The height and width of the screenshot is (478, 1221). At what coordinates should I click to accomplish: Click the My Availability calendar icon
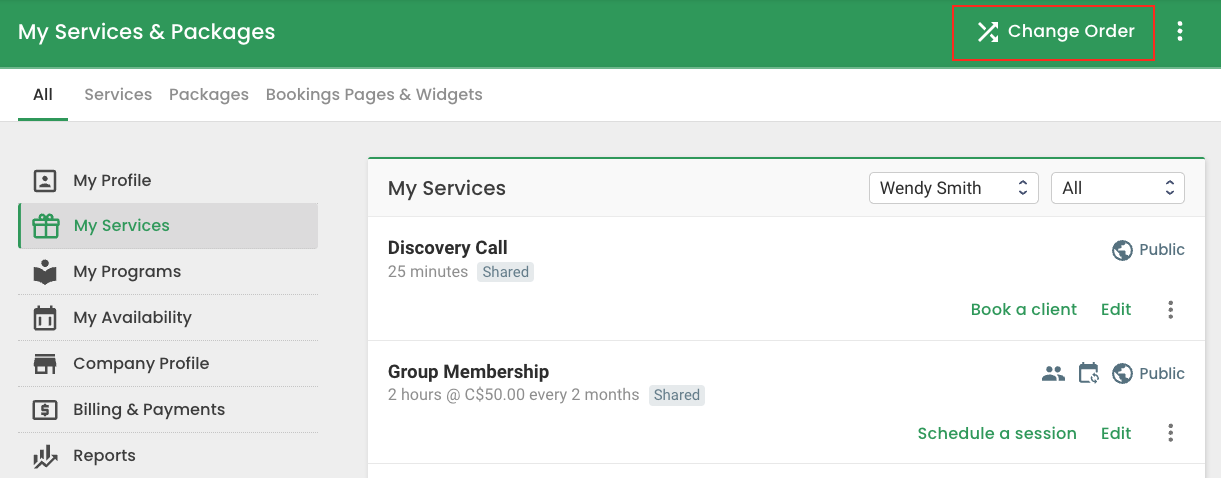45,318
